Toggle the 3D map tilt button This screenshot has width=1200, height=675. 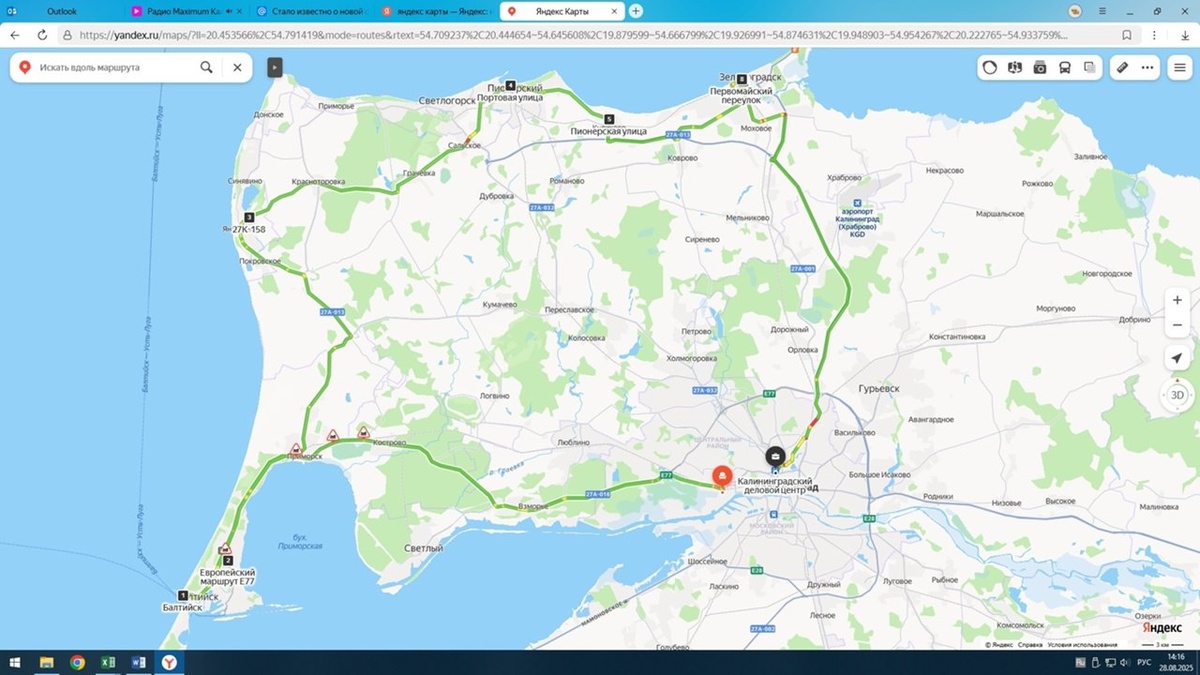(x=1177, y=395)
